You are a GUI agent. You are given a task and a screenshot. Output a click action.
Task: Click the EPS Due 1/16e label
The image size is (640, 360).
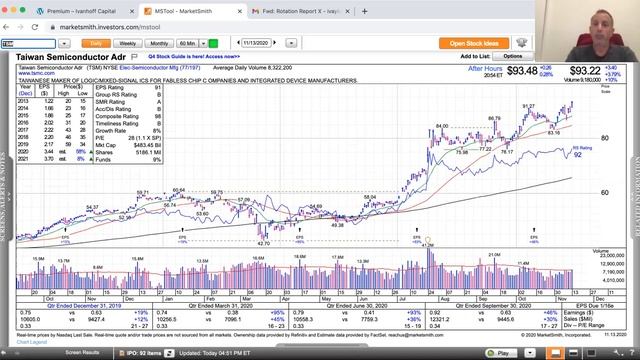point(595,306)
